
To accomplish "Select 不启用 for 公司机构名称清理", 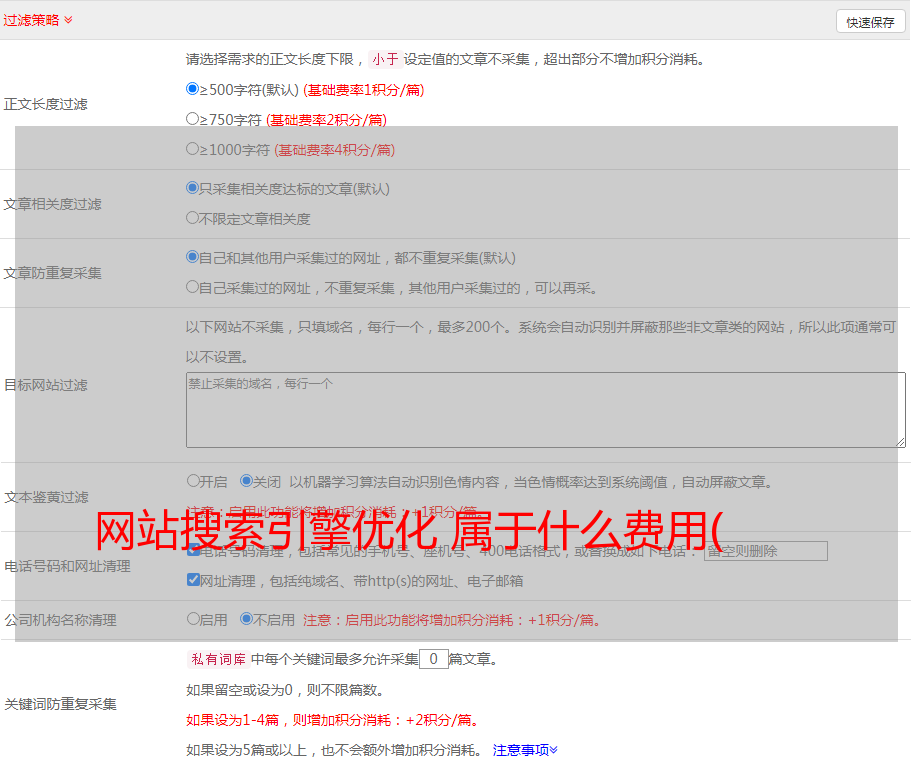I will 246,619.
